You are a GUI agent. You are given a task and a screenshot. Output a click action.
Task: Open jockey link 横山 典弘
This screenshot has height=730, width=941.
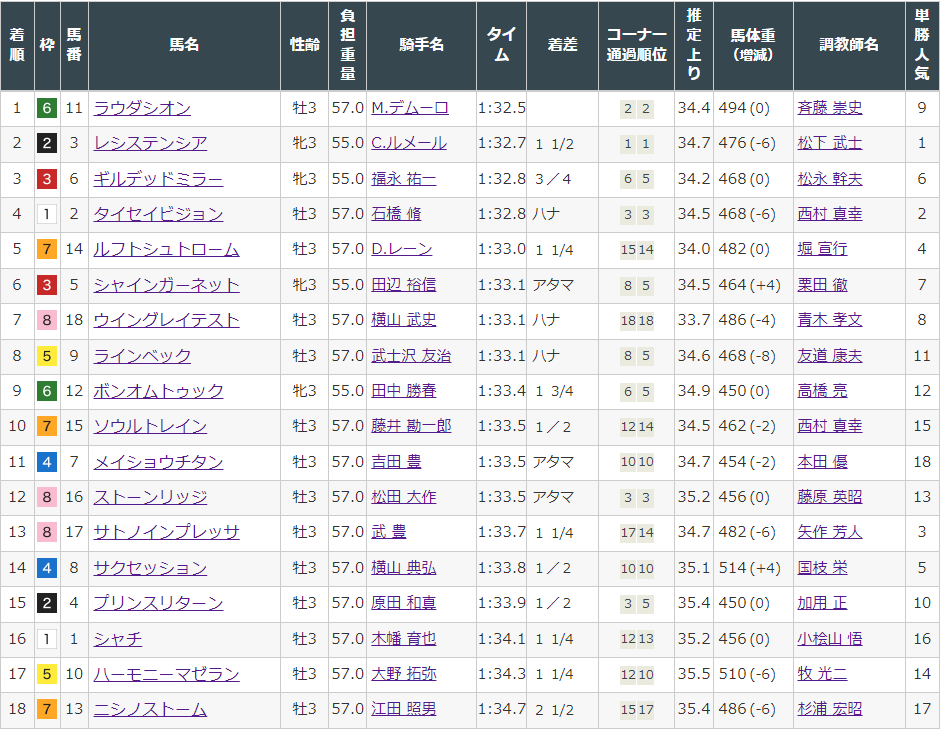click(404, 568)
